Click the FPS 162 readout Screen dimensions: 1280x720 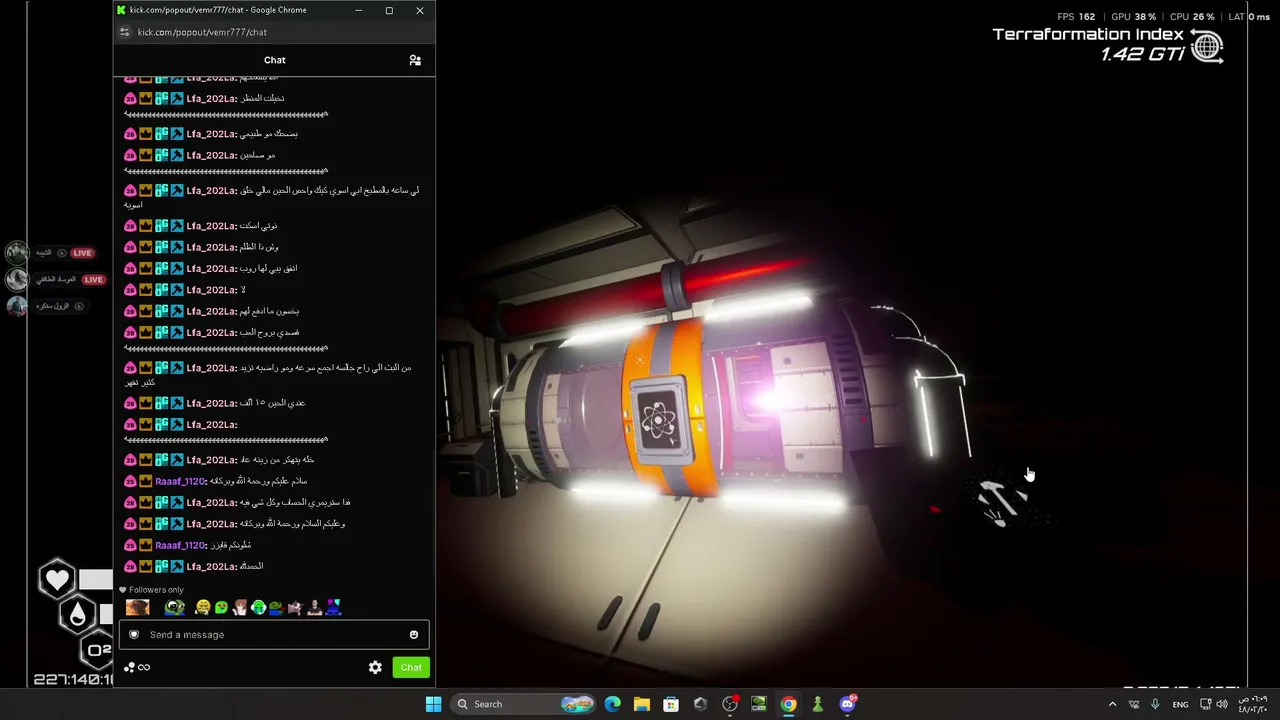1076,17
